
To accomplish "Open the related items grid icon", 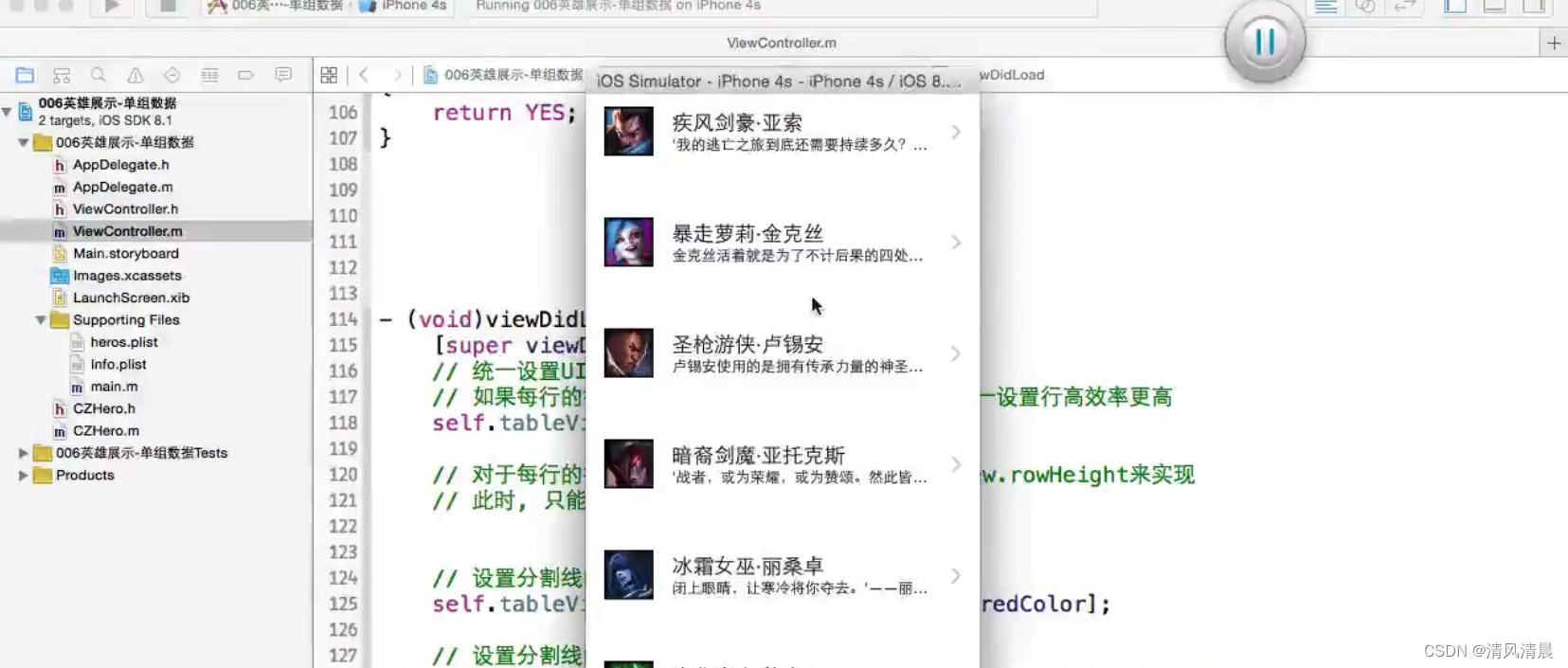I will (x=329, y=75).
